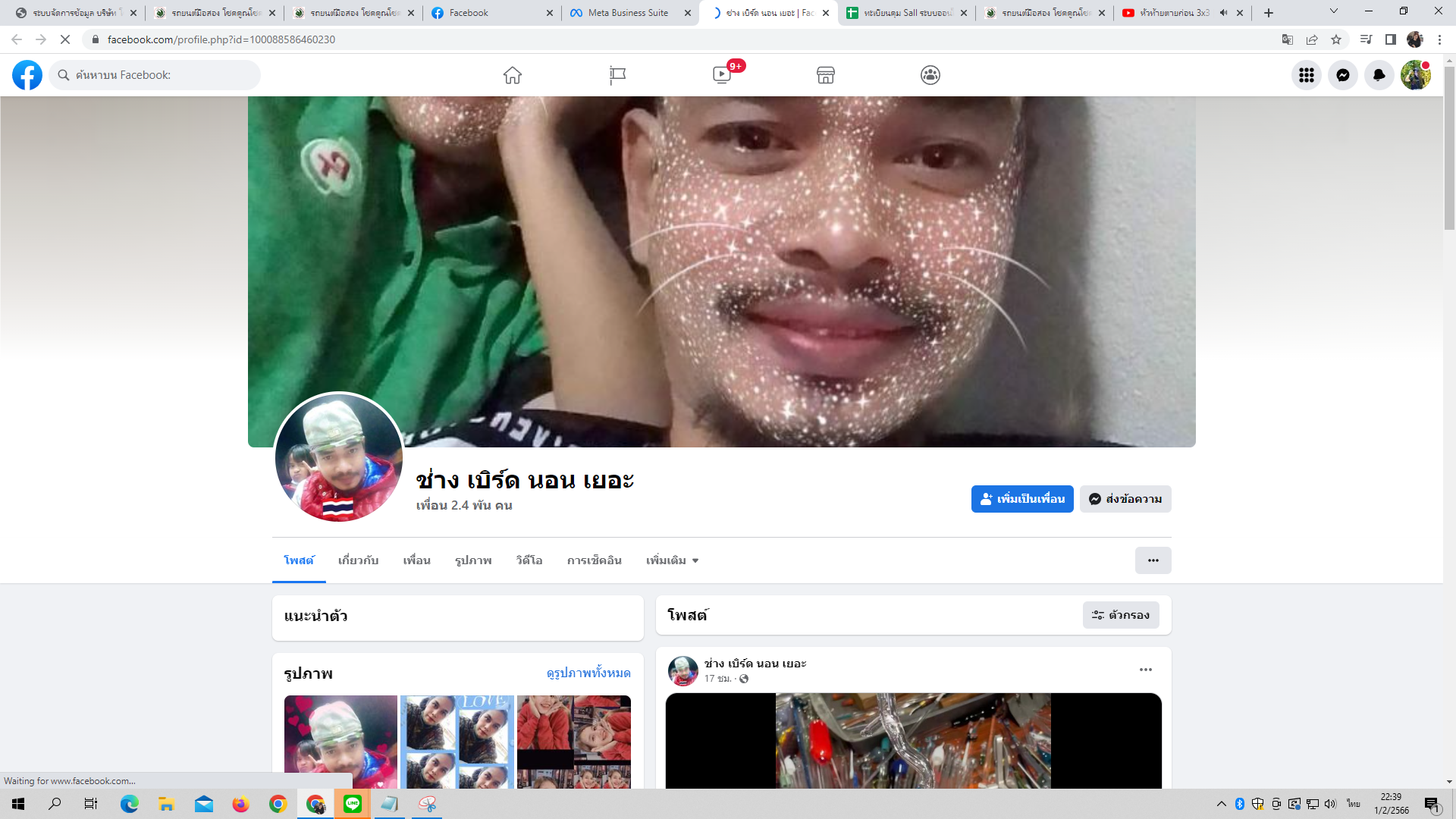Mute the YouTube tab audio icon

point(1223,13)
